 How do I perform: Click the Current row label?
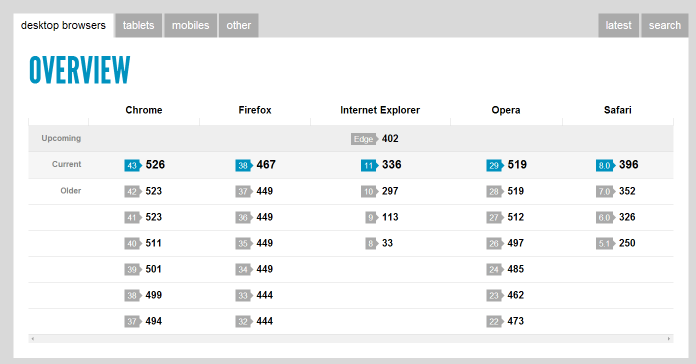click(67, 164)
